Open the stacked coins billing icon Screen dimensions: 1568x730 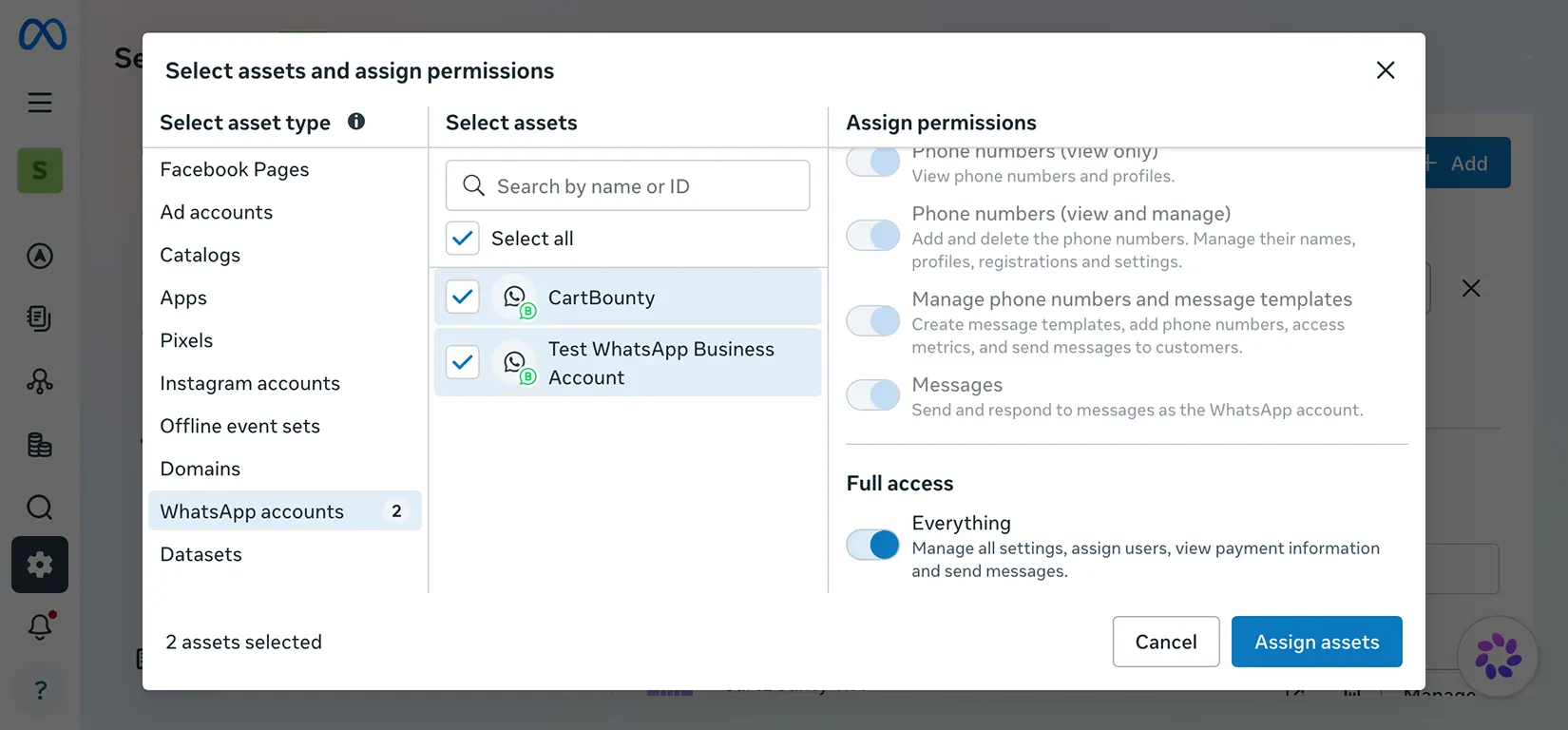pos(40,445)
